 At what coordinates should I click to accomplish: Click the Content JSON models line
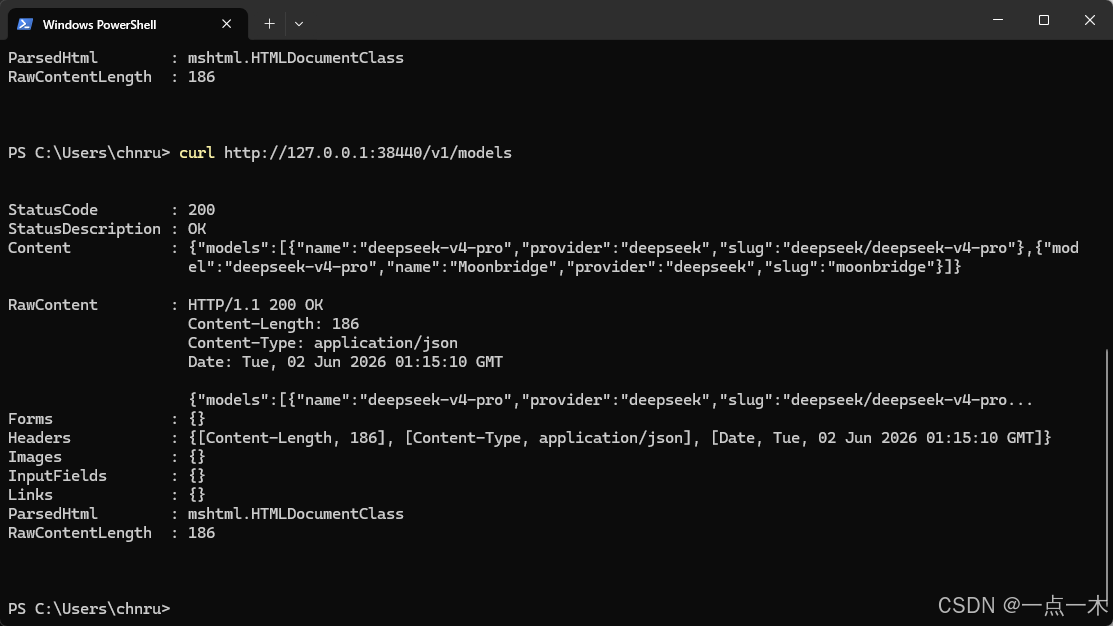coord(633,257)
